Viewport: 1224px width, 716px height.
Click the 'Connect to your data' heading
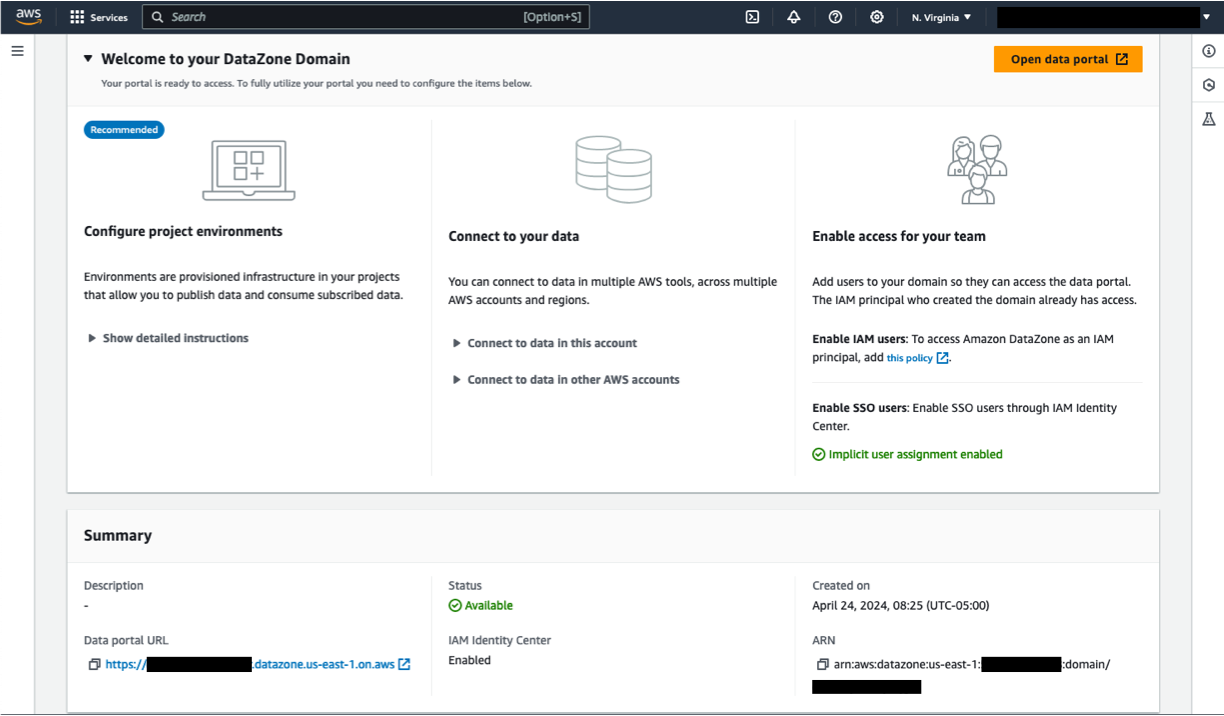click(514, 236)
